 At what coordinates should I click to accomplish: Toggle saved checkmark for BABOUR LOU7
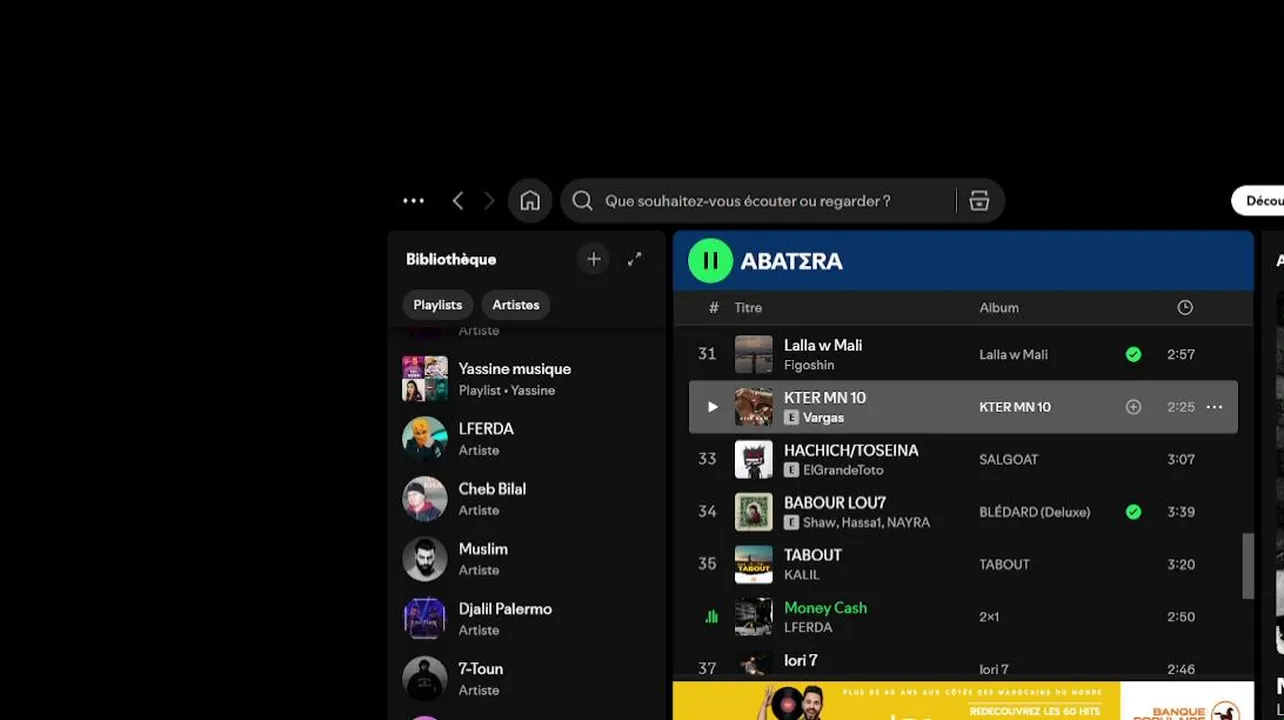tap(1133, 512)
